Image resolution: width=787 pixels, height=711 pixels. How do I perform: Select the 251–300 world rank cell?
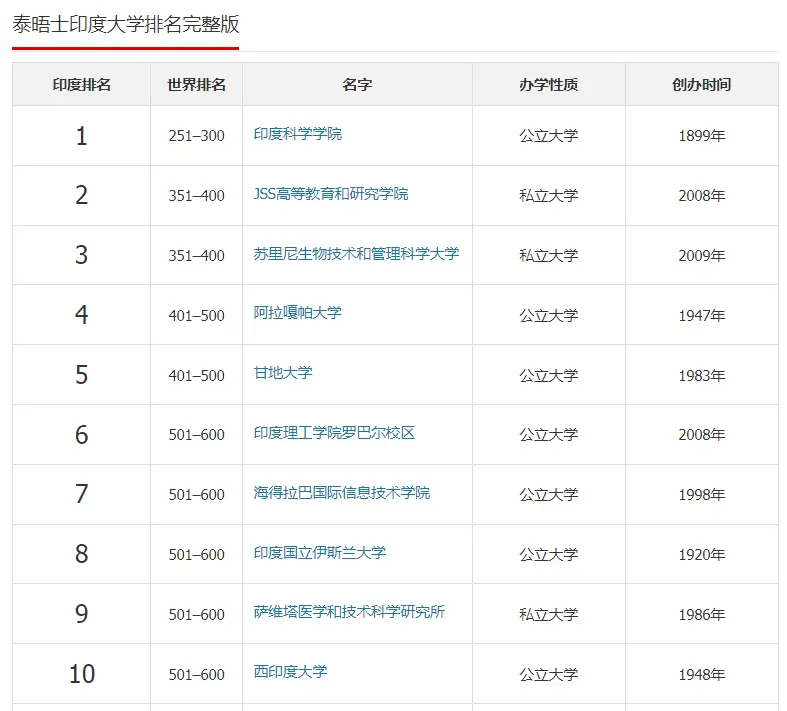point(196,136)
